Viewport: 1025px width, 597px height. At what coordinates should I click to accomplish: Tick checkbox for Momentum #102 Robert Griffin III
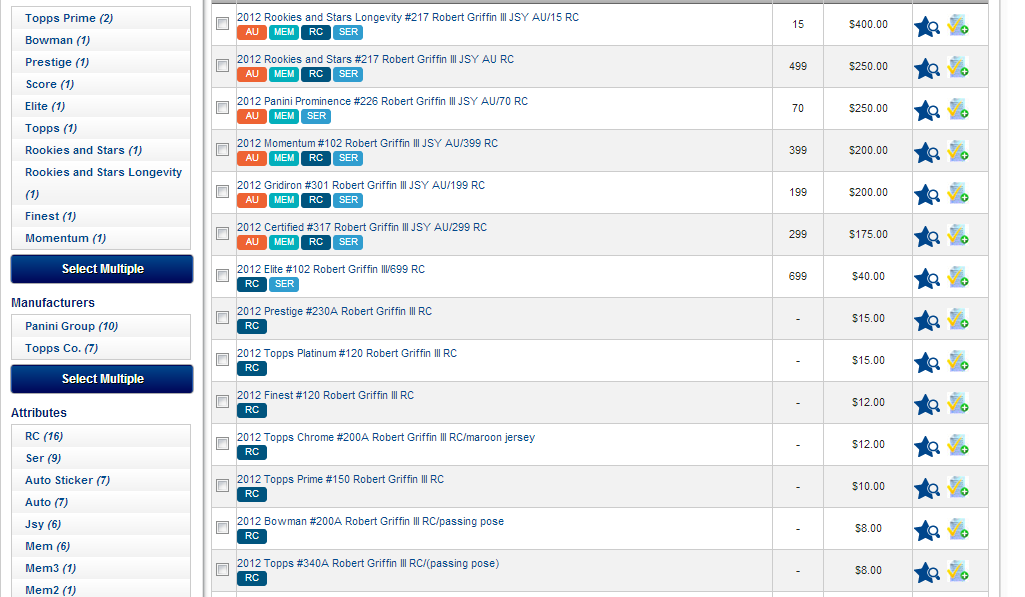point(222,149)
